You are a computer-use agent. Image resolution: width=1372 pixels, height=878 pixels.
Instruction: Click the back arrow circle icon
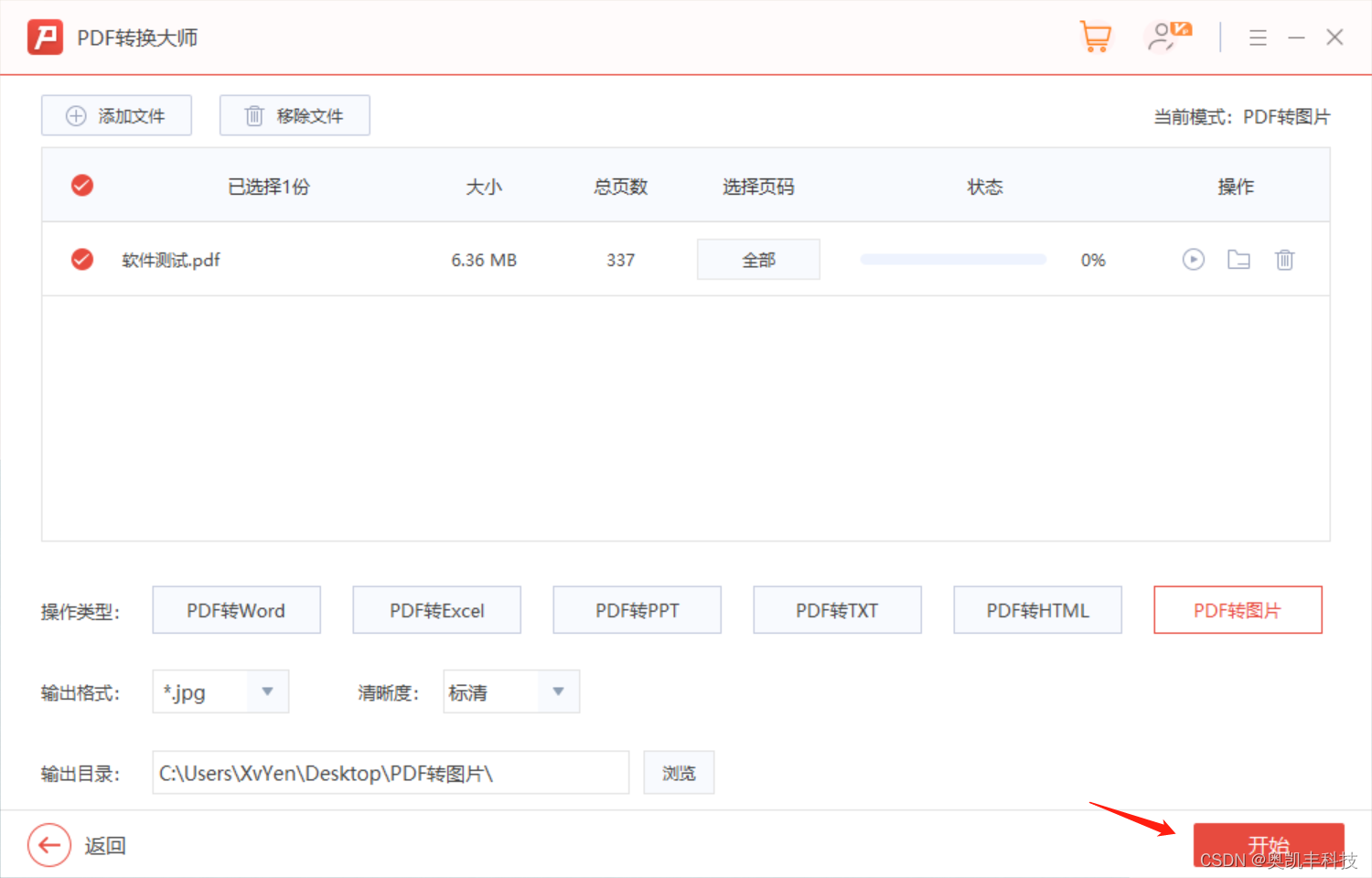(x=49, y=845)
